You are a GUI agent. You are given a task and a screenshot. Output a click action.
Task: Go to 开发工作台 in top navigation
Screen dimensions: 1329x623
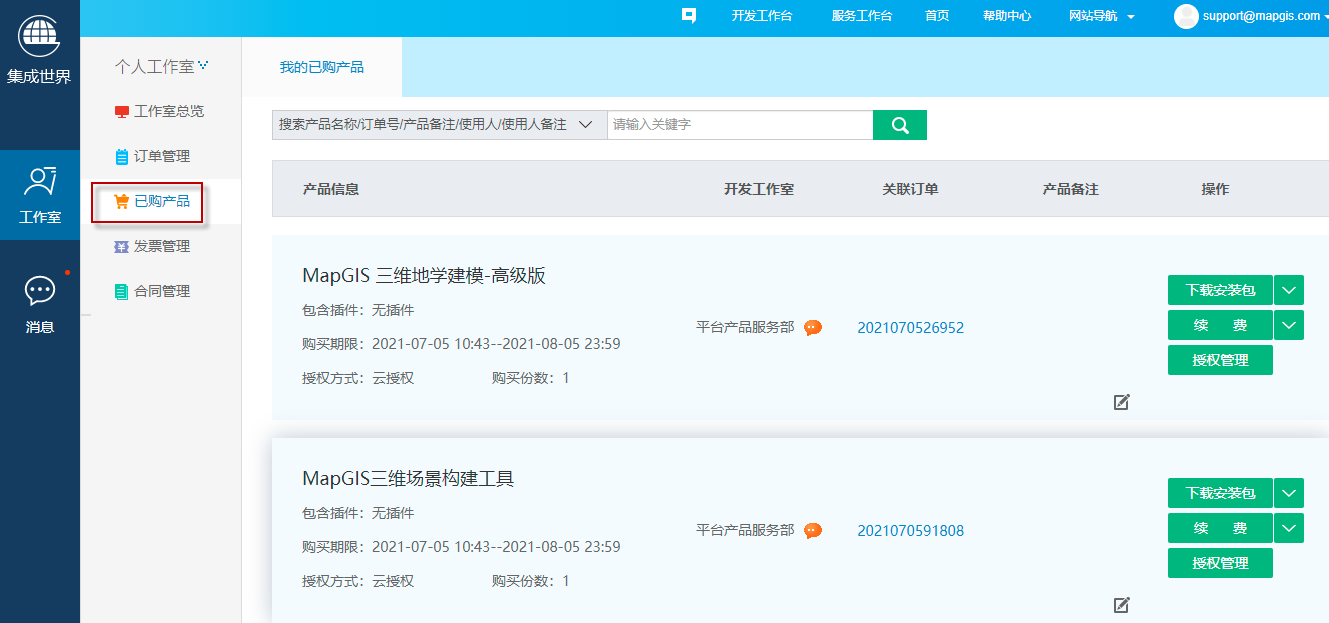click(x=762, y=16)
